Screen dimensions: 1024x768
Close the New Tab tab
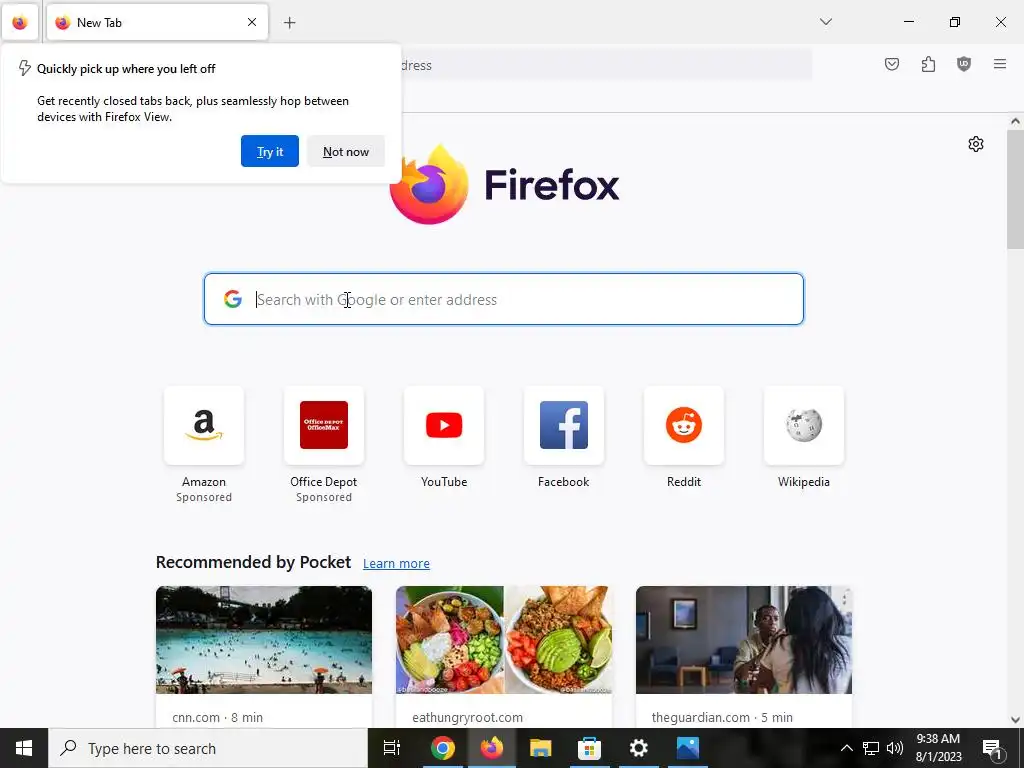coord(251,22)
